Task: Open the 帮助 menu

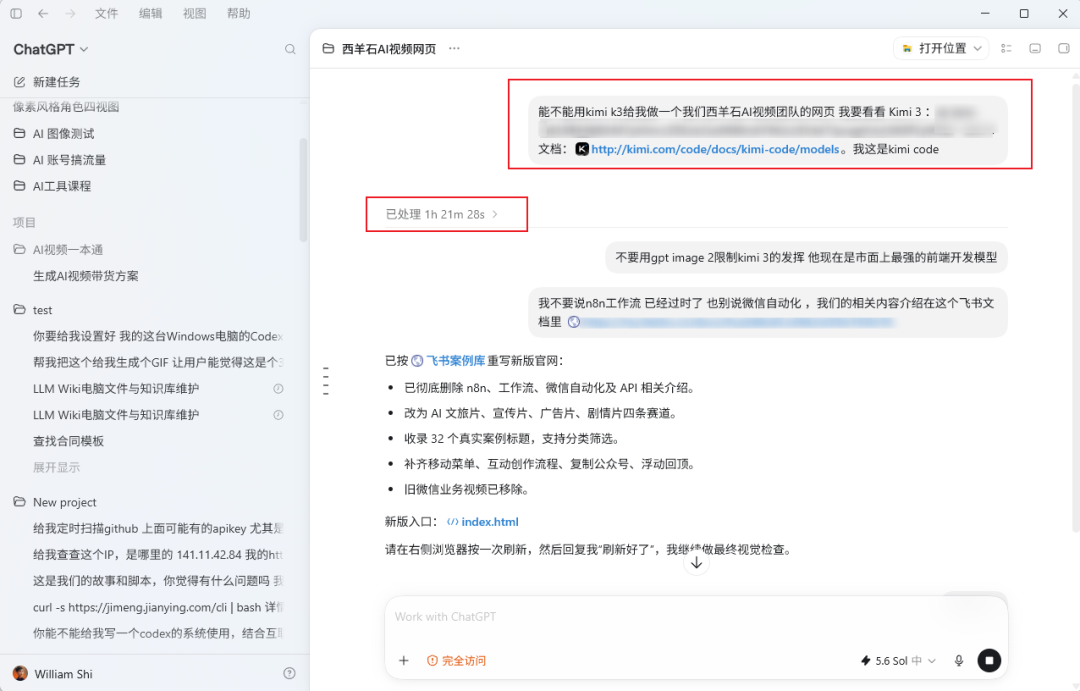Action: point(238,14)
